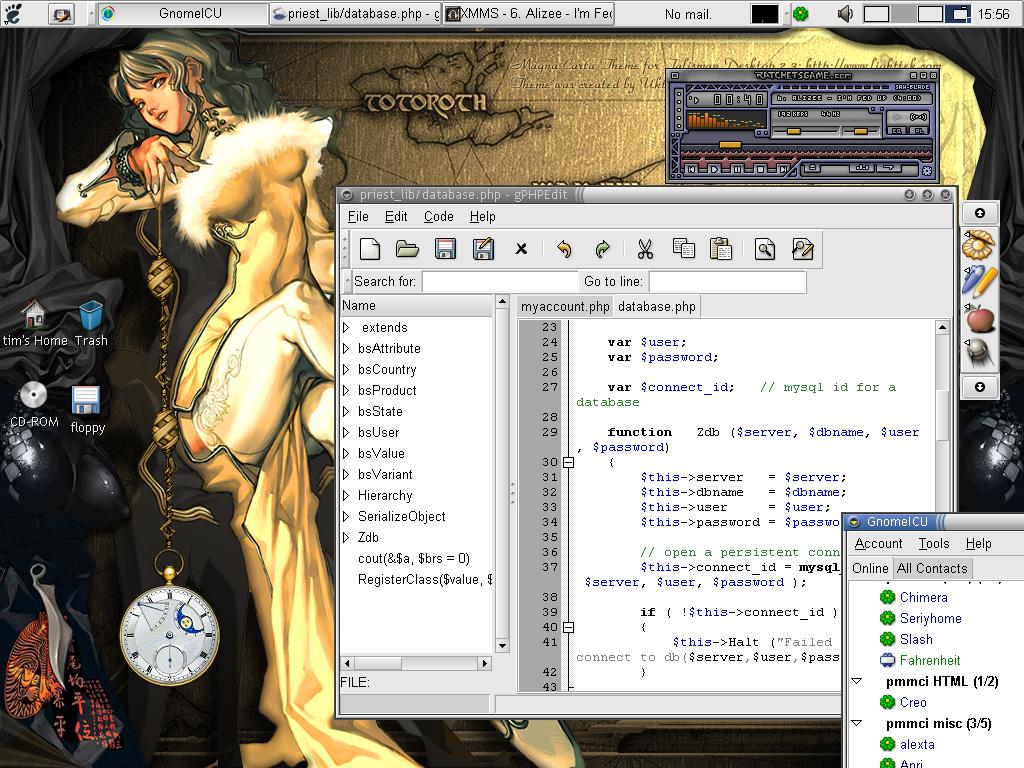Switch to the myaccount.php tab

(565, 306)
